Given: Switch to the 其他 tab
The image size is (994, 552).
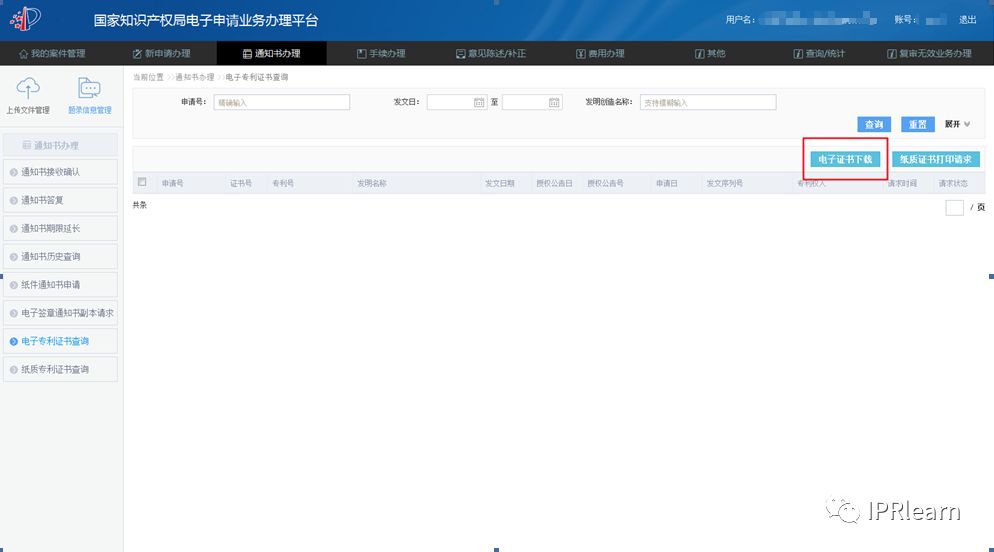Looking at the screenshot, I should [710, 54].
